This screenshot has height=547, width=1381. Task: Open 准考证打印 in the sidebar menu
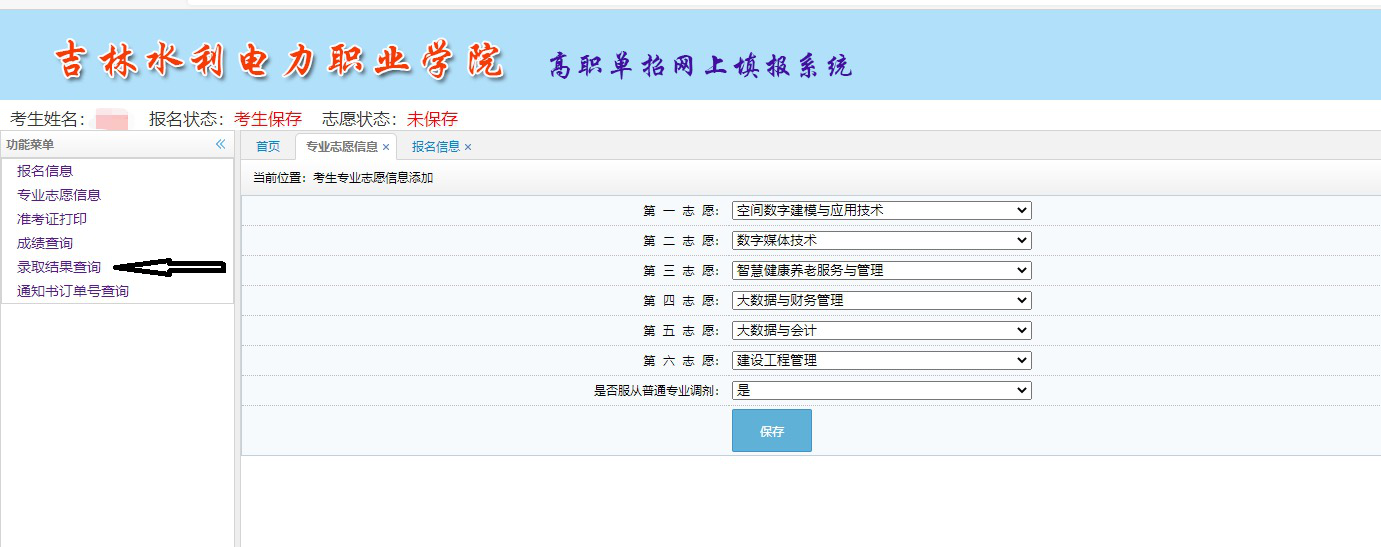pos(52,219)
